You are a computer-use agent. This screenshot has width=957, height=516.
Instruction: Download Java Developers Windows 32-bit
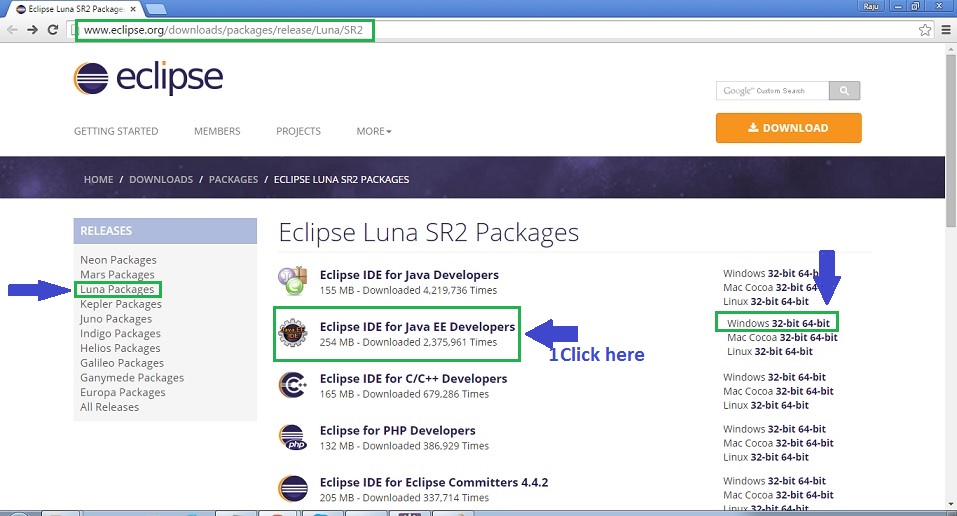[781, 273]
